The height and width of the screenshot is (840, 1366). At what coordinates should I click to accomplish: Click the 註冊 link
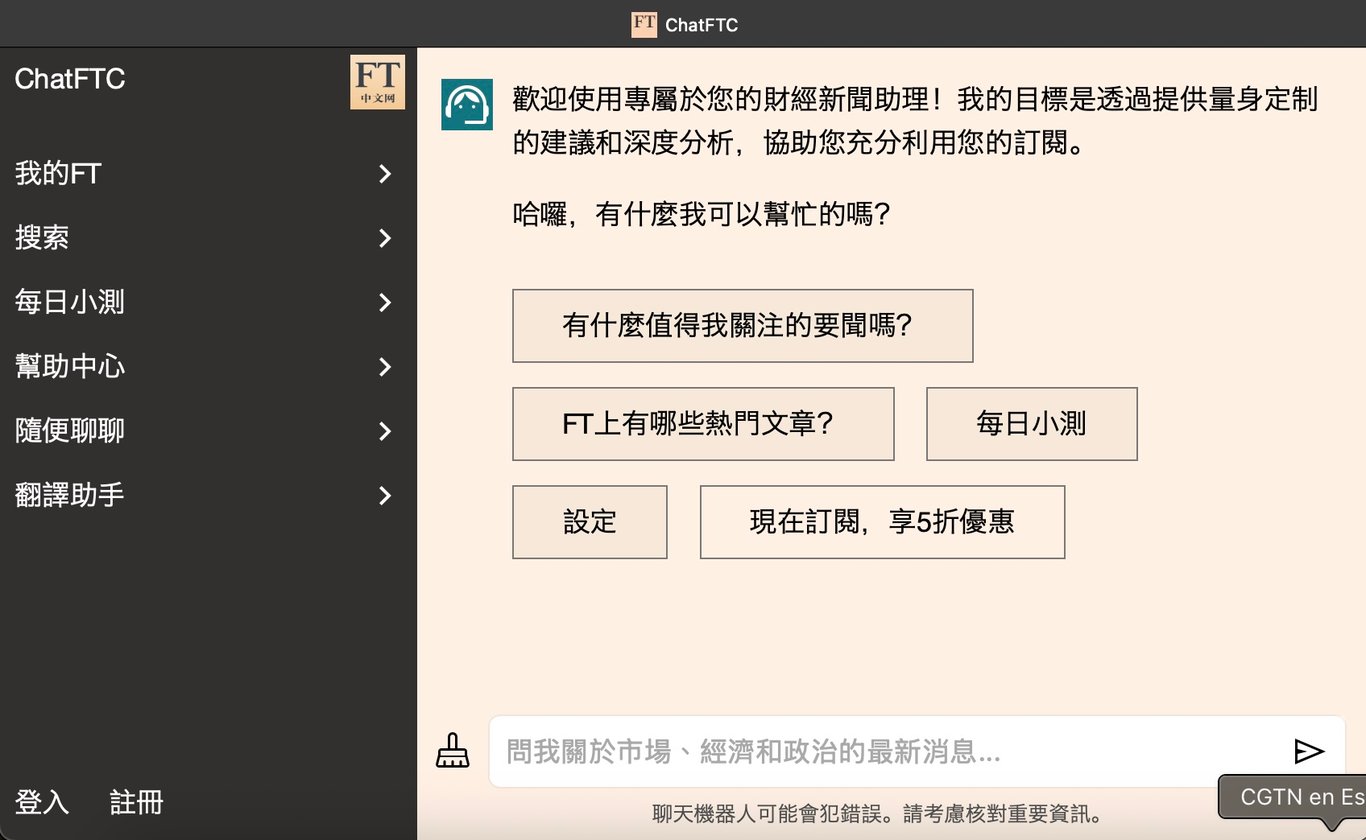[136, 802]
